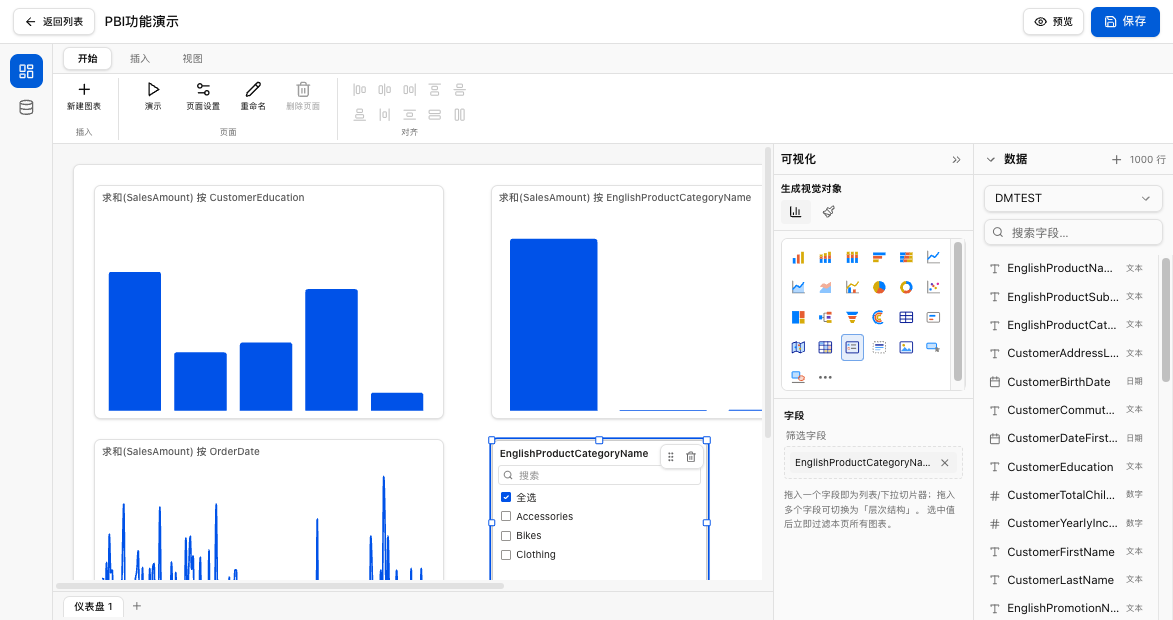The image size is (1173, 620).
Task: Delete the slicer with its trash icon
Action: [x=691, y=457]
